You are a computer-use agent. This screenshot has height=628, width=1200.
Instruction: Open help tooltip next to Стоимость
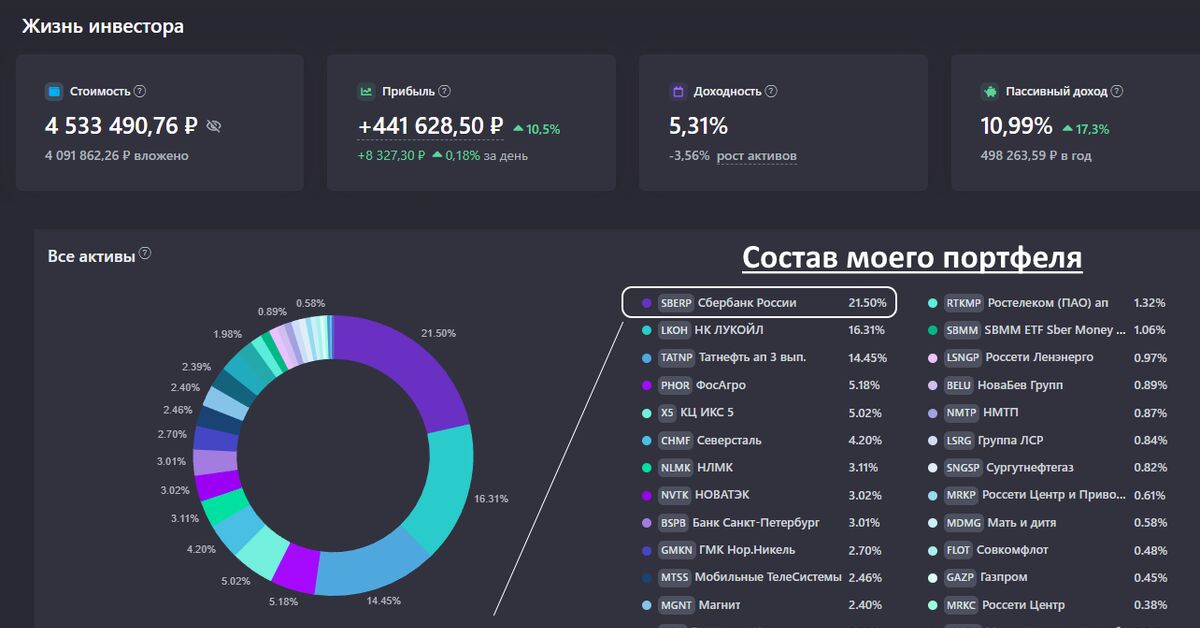140,91
